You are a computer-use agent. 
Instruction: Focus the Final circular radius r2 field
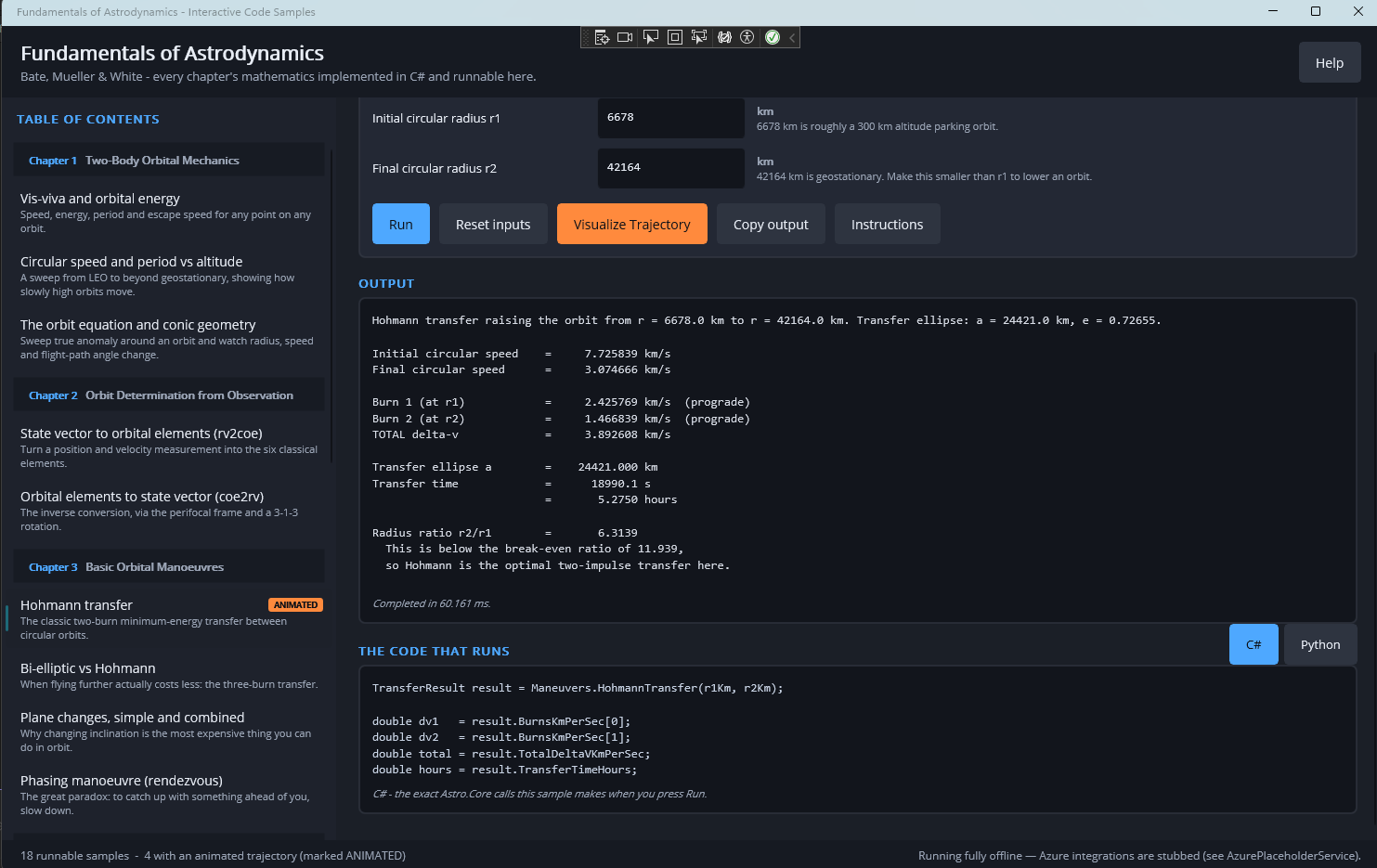(670, 168)
